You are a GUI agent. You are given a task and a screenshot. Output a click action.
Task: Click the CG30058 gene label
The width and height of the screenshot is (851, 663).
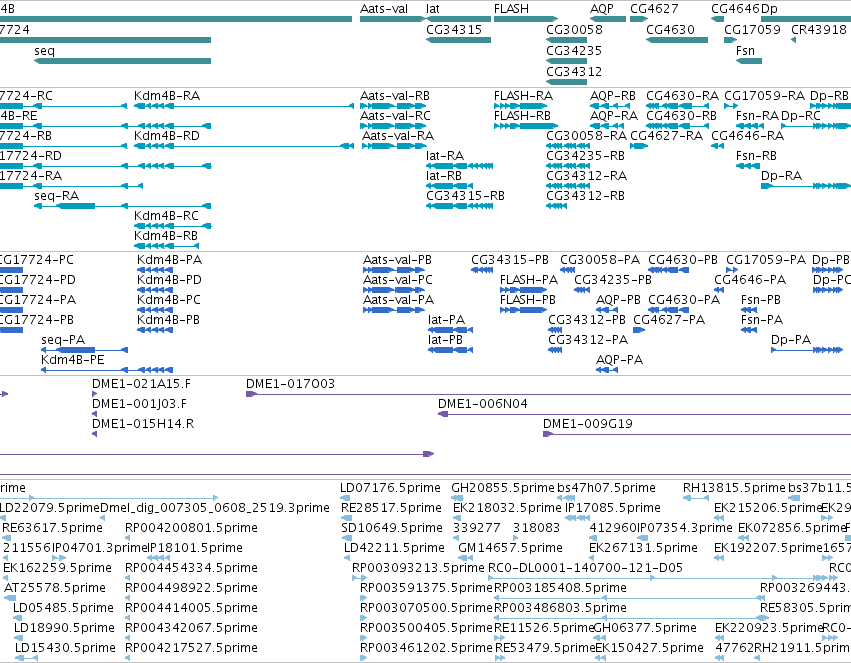point(574,30)
